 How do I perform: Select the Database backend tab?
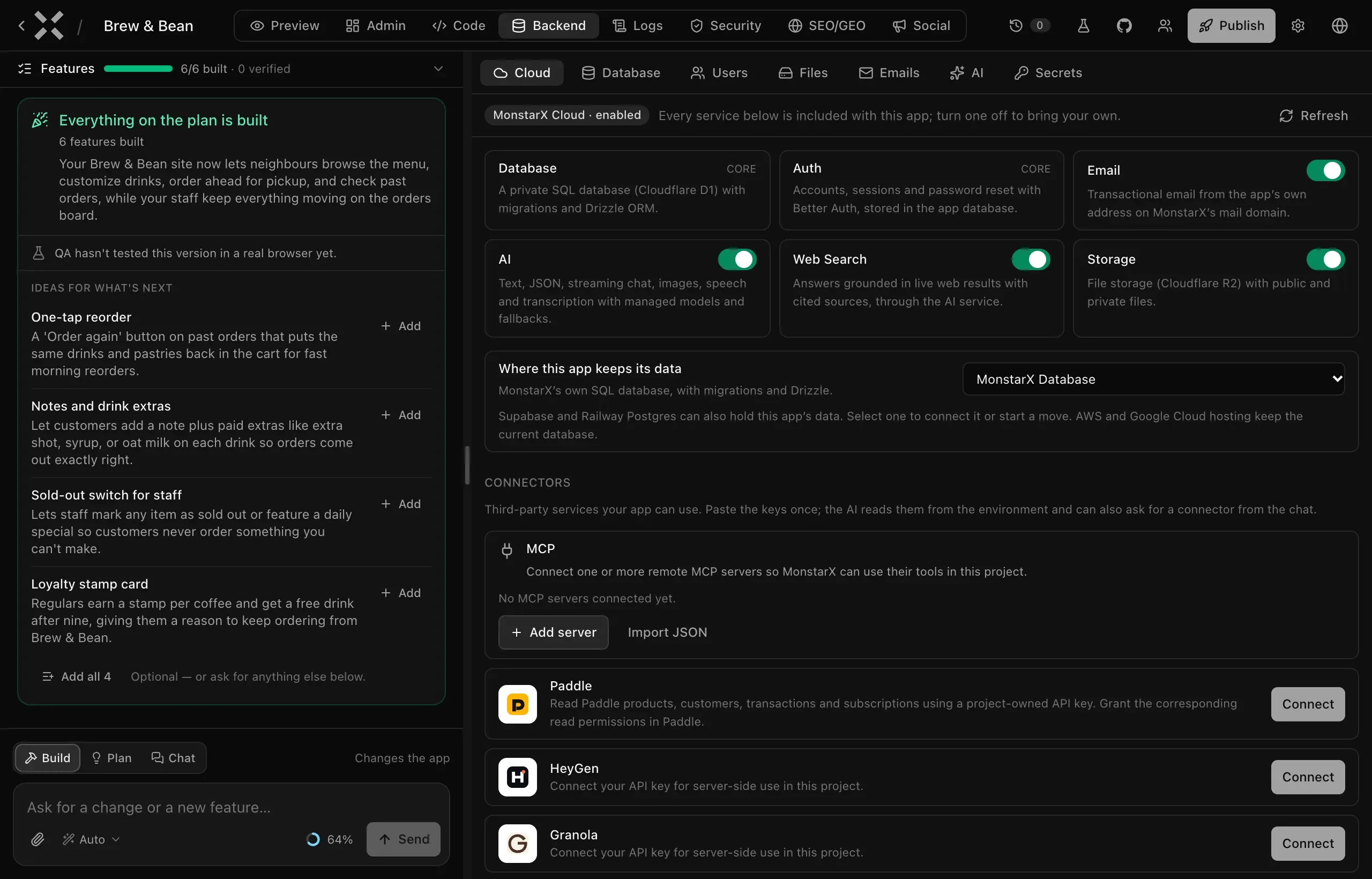click(621, 73)
